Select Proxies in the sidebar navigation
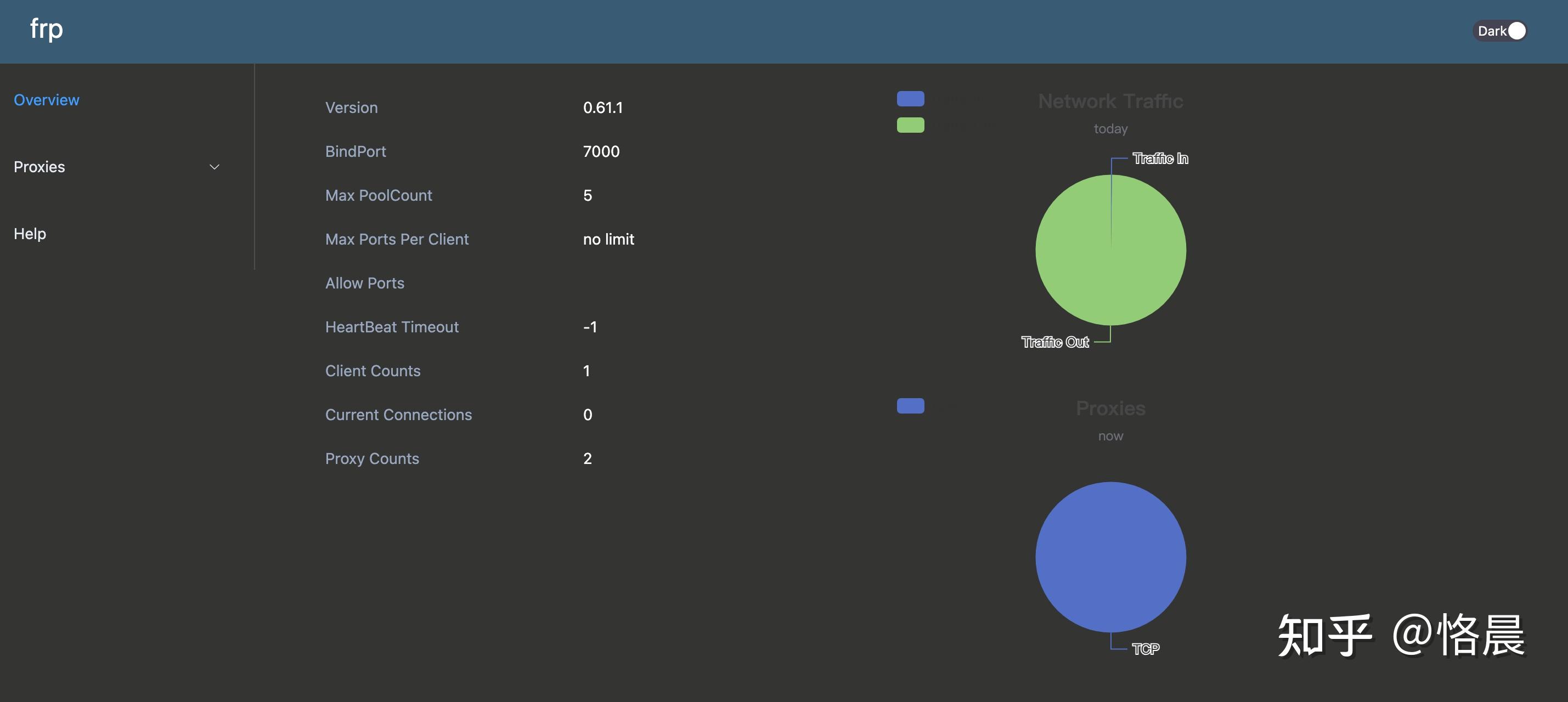The height and width of the screenshot is (702, 1568). (39, 166)
